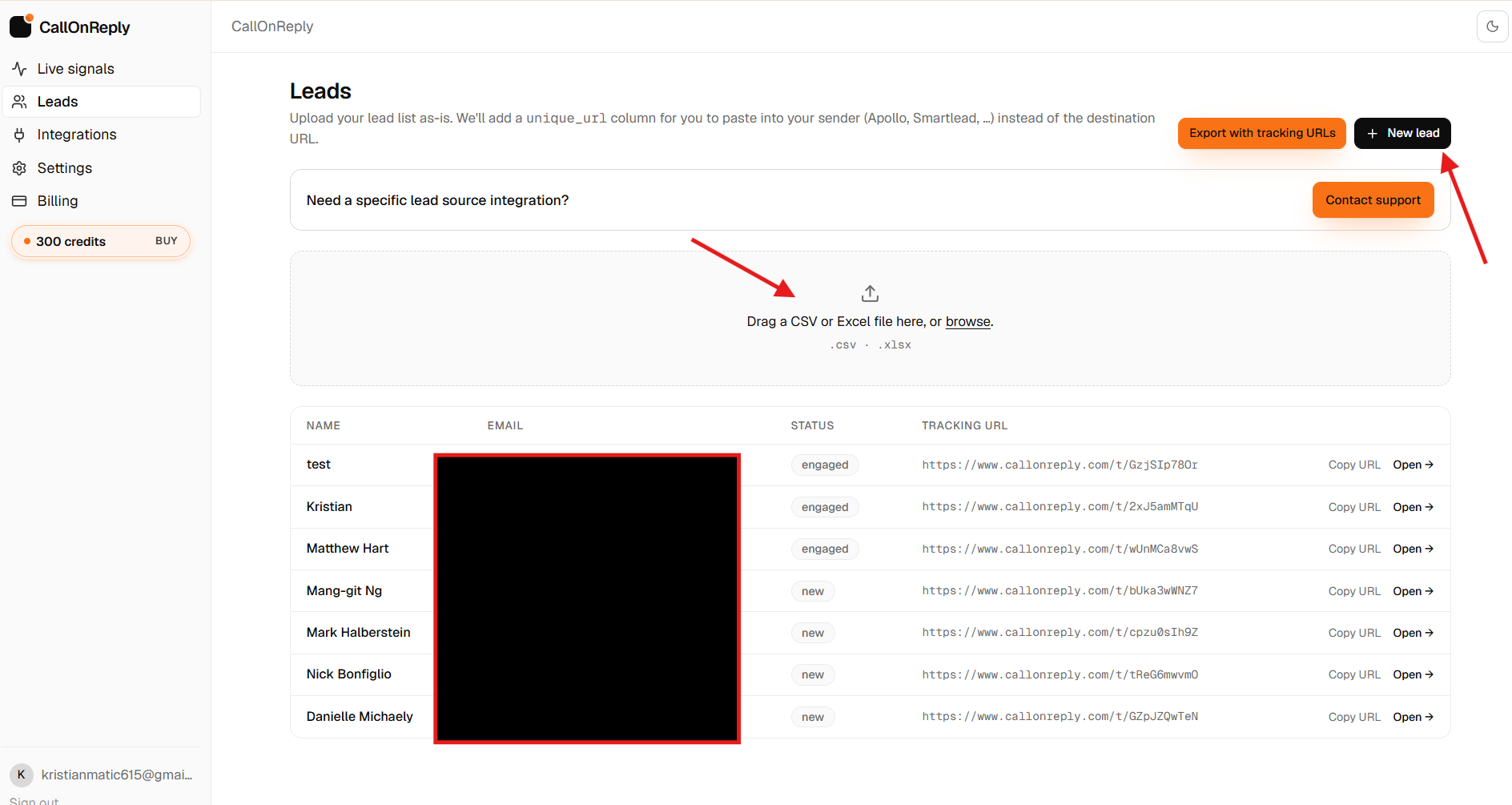The width and height of the screenshot is (1512, 805).
Task: Toggle dark mode with the moon icon
Action: (1493, 26)
